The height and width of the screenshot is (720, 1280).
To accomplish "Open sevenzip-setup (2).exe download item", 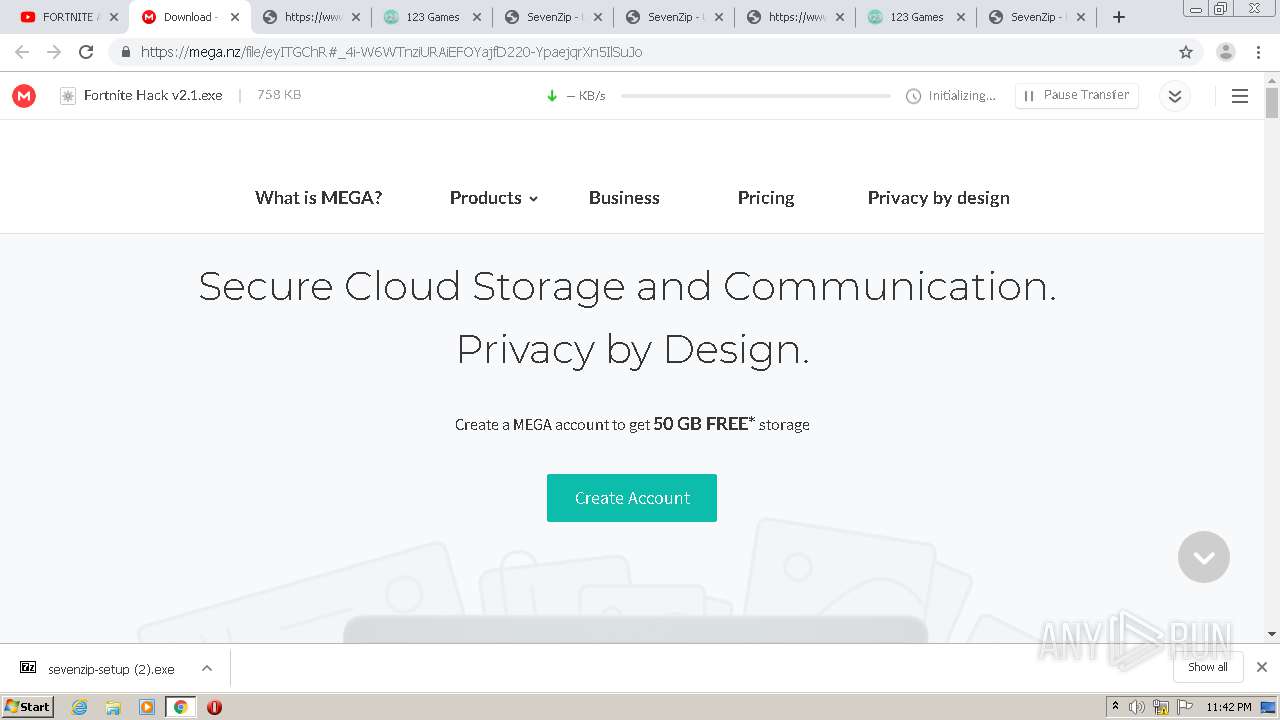I will pos(98,669).
